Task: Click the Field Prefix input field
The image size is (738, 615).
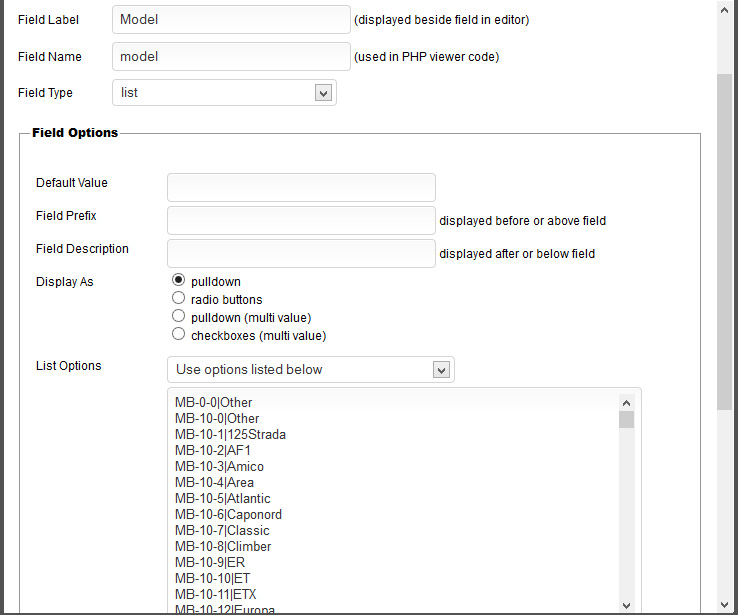Action: (301, 220)
